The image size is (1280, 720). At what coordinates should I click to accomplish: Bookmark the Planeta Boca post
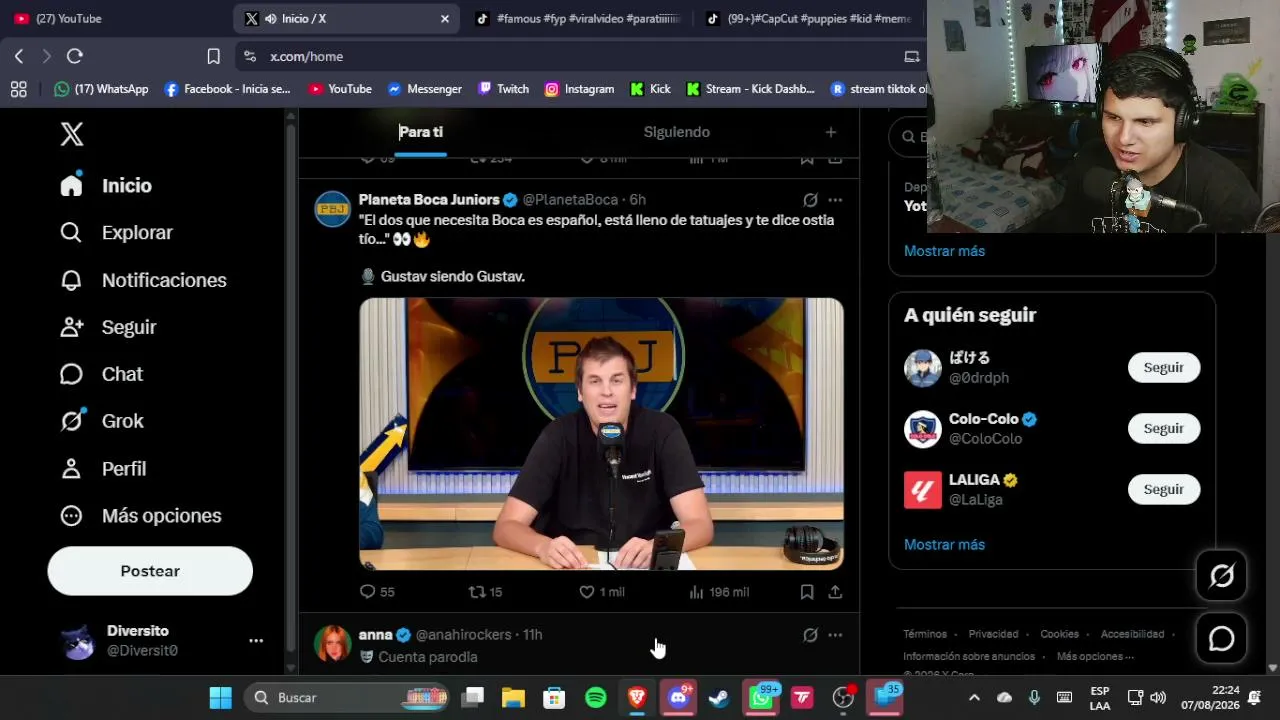coord(807,592)
